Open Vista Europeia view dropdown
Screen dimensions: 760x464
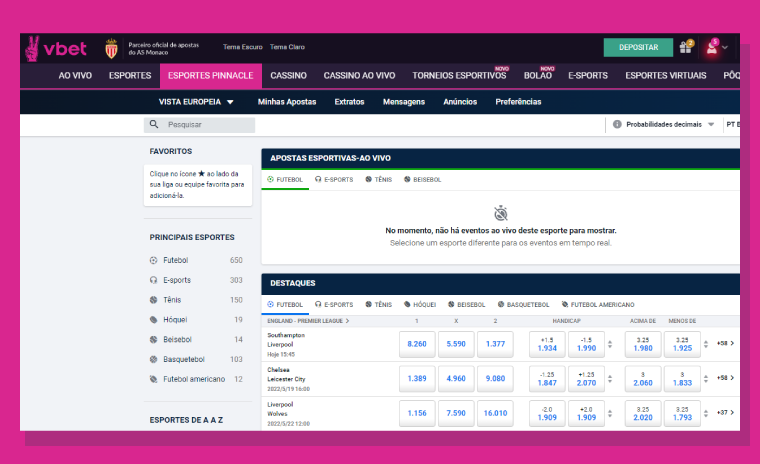(x=196, y=102)
